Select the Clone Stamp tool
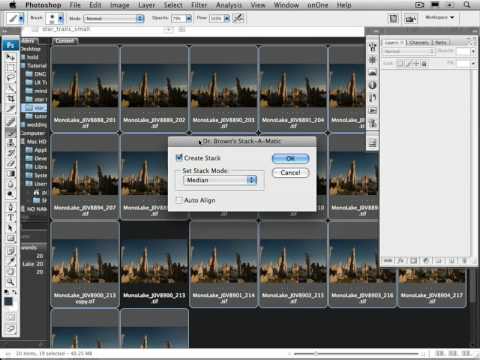The image size is (480, 360). pyautogui.click(x=11, y=143)
